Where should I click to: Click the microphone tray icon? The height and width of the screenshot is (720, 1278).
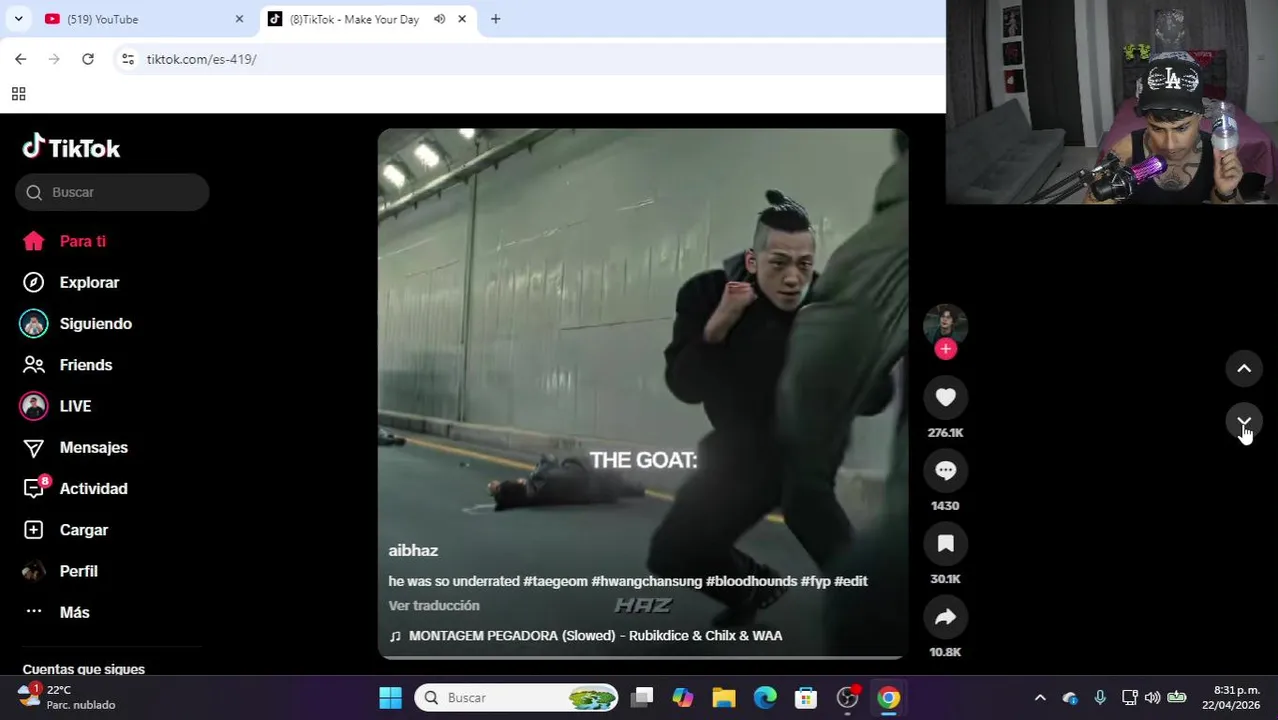click(1100, 698)
